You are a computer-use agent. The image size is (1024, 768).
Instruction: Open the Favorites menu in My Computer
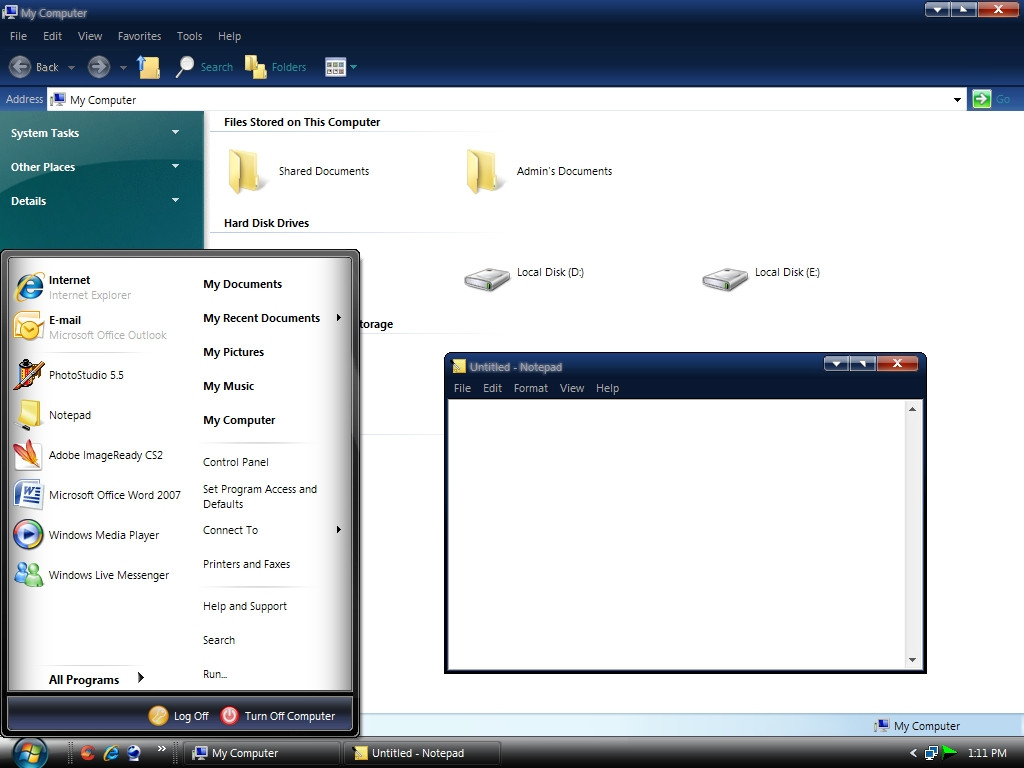click(139, 36)
